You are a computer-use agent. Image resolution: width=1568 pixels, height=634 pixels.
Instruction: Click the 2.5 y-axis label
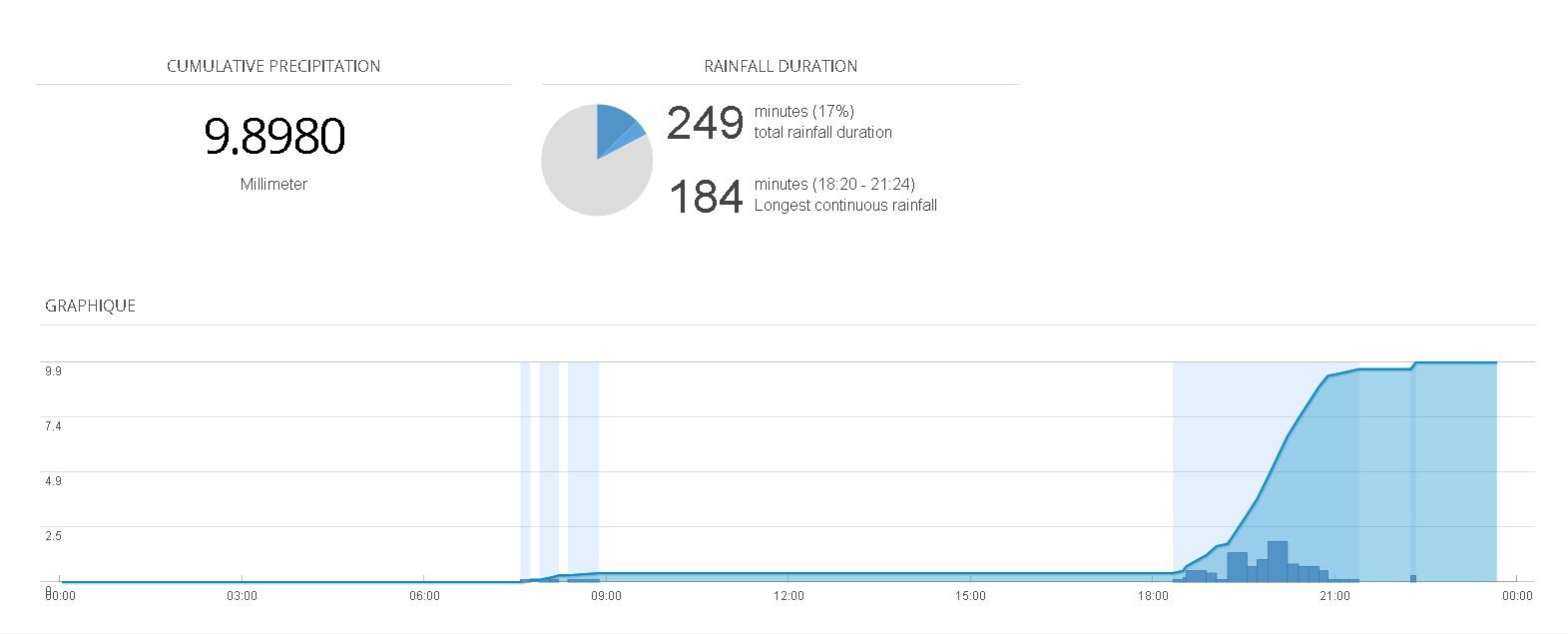point(53,536)
